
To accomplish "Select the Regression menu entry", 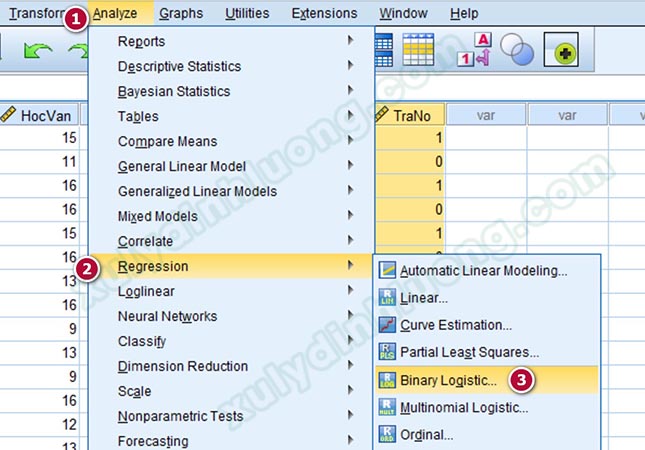I will click(x=231, y=266).
